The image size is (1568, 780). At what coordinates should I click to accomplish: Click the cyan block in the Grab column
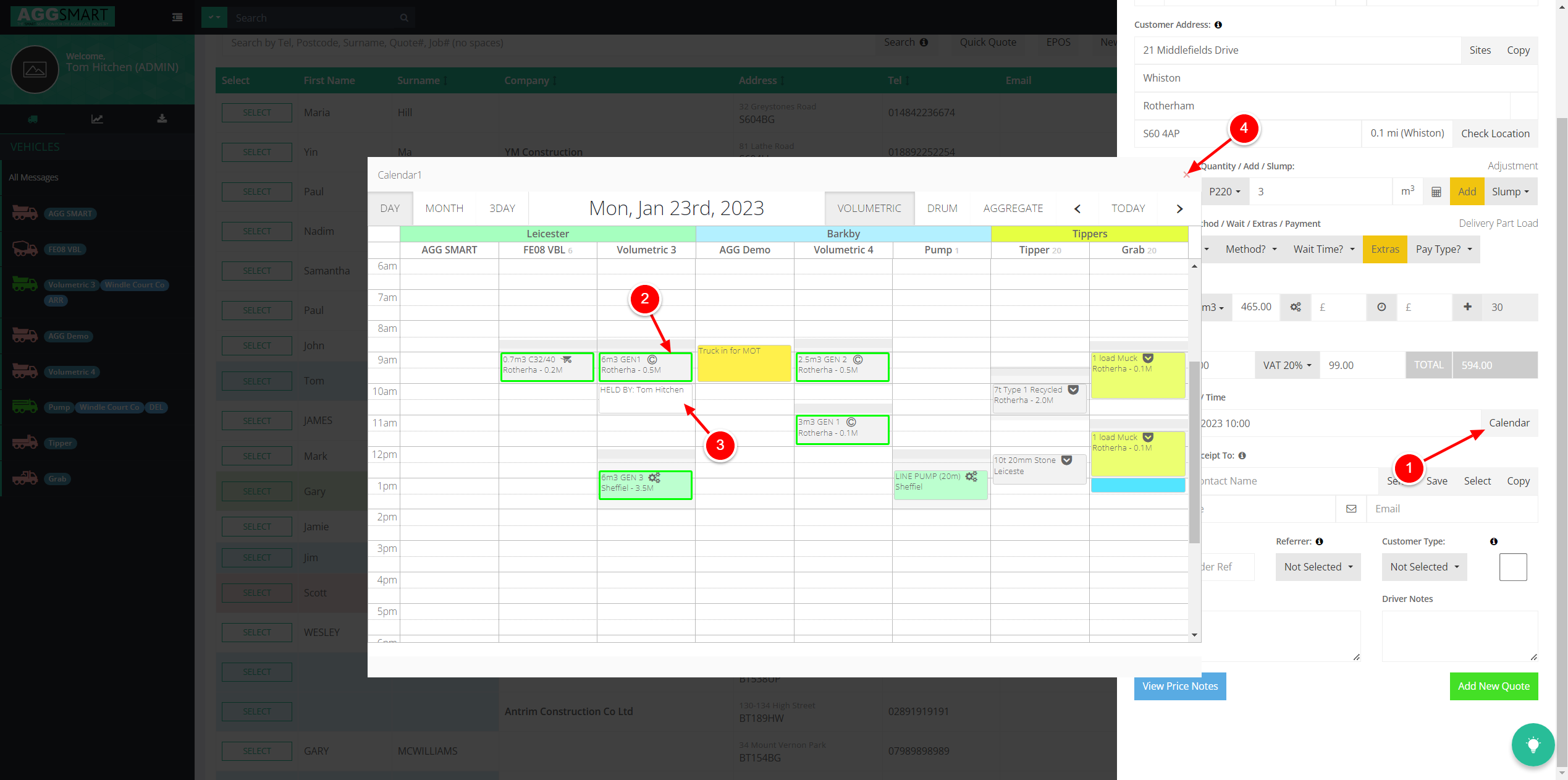pos(1138,485)
